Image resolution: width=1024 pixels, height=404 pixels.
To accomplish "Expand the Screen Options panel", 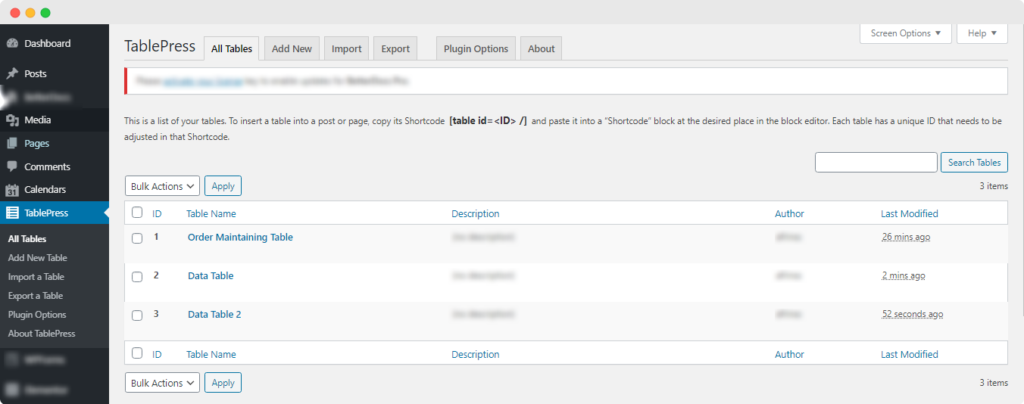I will click(x=905, y=33).
